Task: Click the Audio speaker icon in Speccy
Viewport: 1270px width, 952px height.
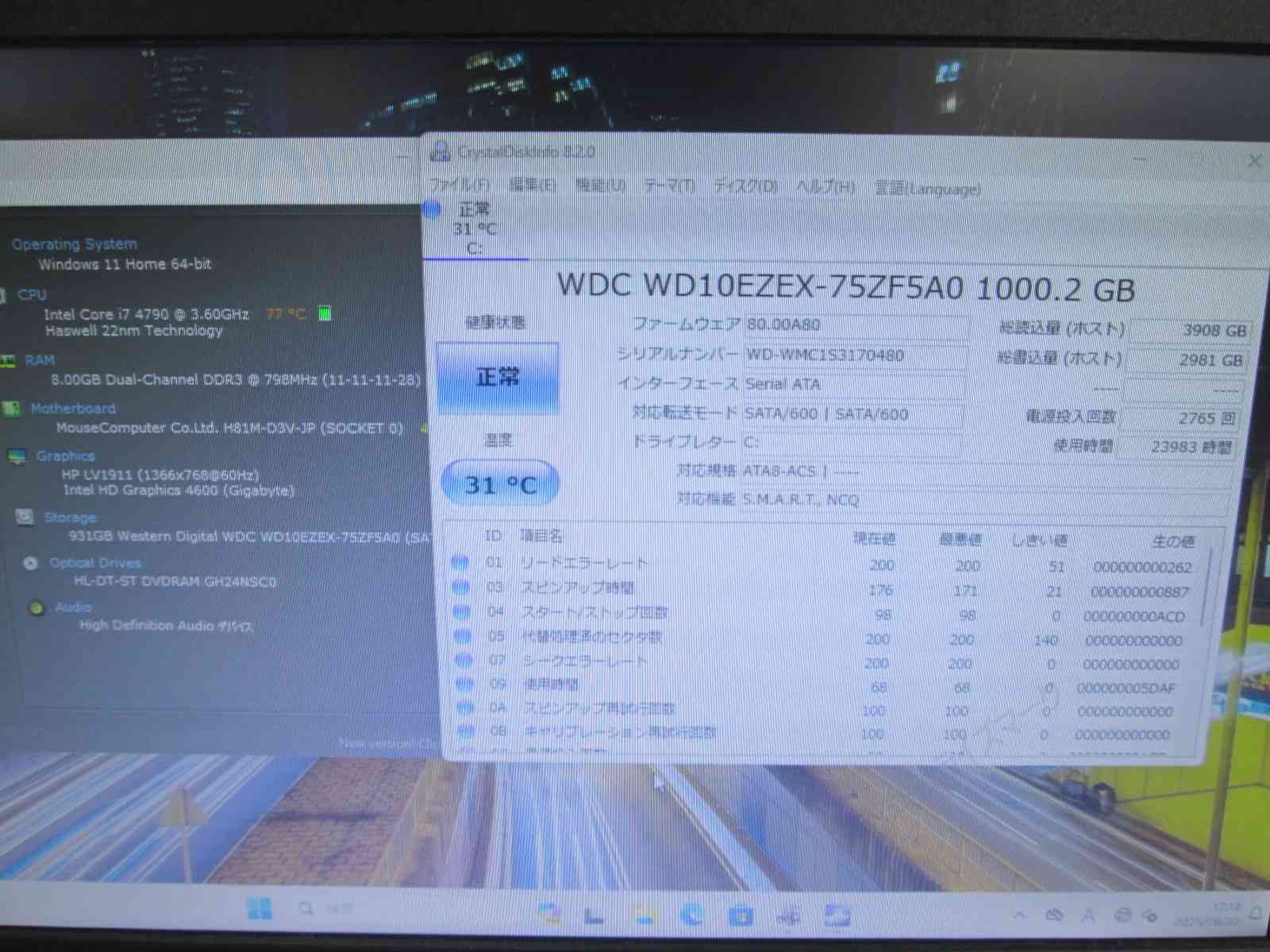Action: coord(36,608)
